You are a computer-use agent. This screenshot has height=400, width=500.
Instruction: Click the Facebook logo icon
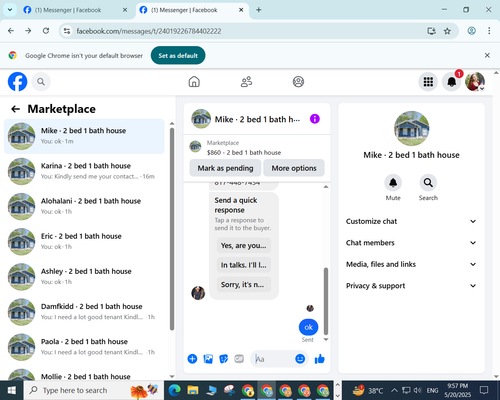tap(17, 82)
